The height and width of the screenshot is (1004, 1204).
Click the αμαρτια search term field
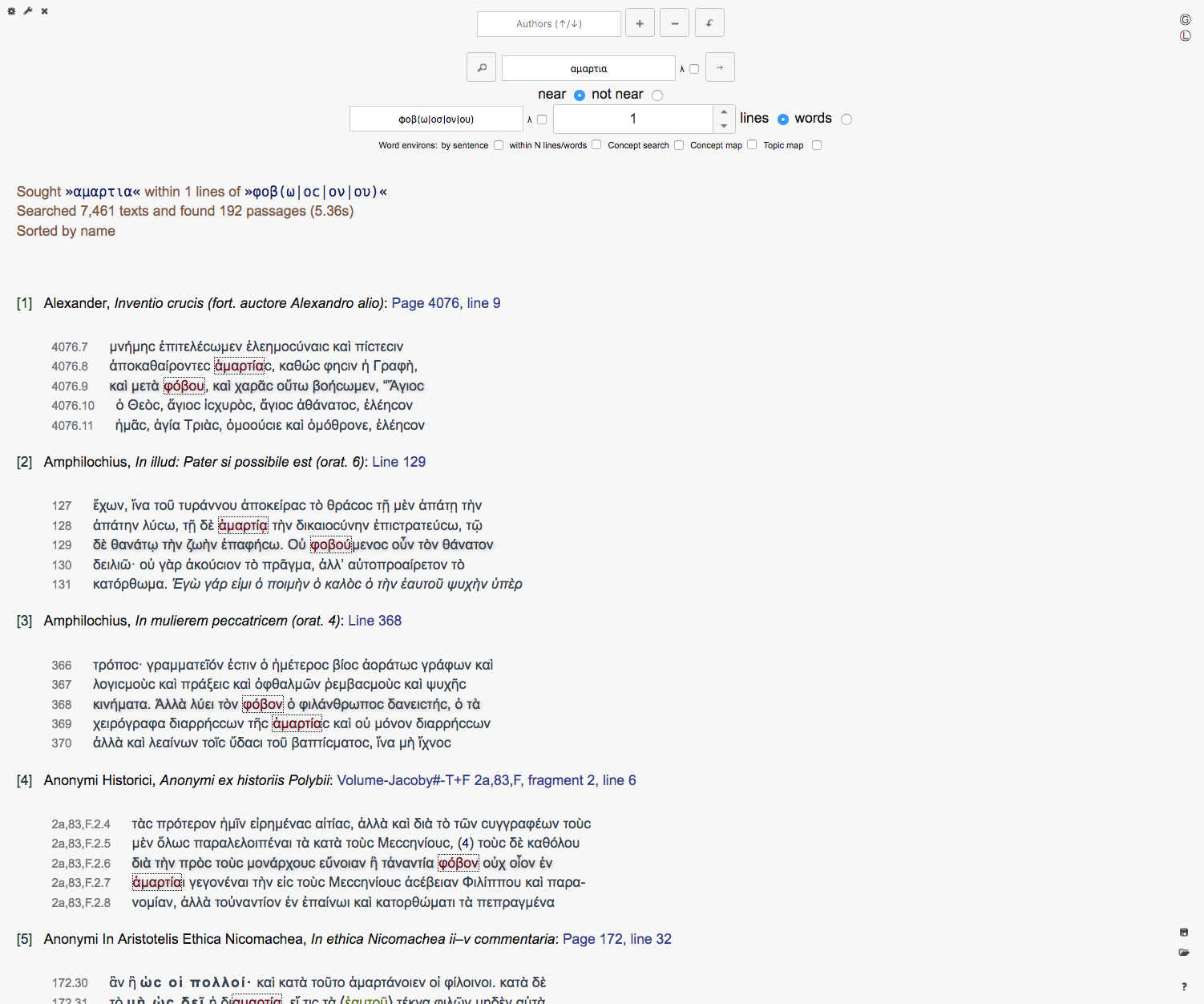coord(588,69)
